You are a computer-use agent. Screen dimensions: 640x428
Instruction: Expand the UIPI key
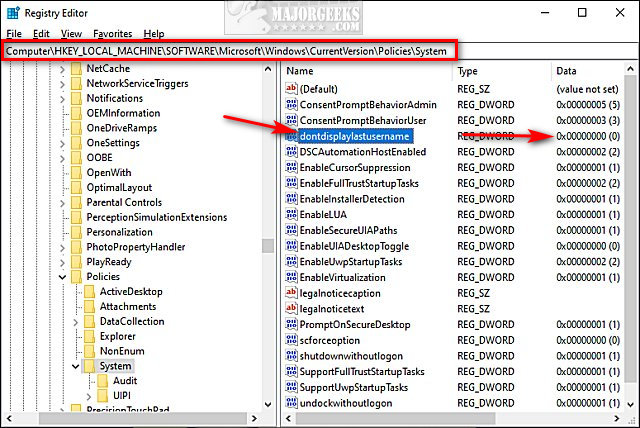[89, 396]
